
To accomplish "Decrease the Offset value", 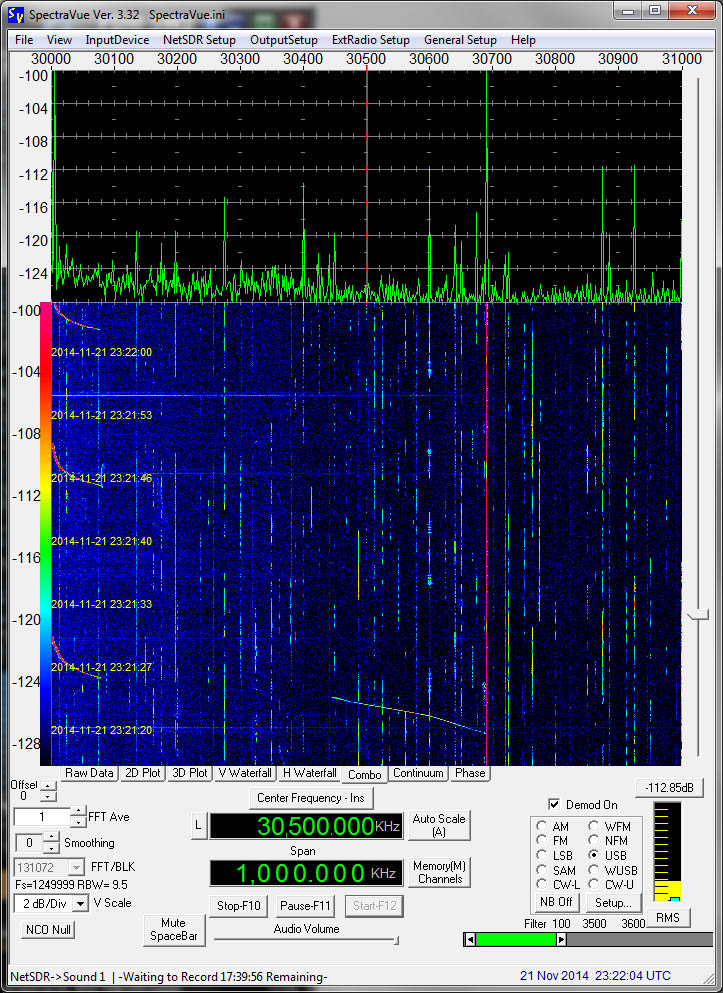I will pos(48,796).
